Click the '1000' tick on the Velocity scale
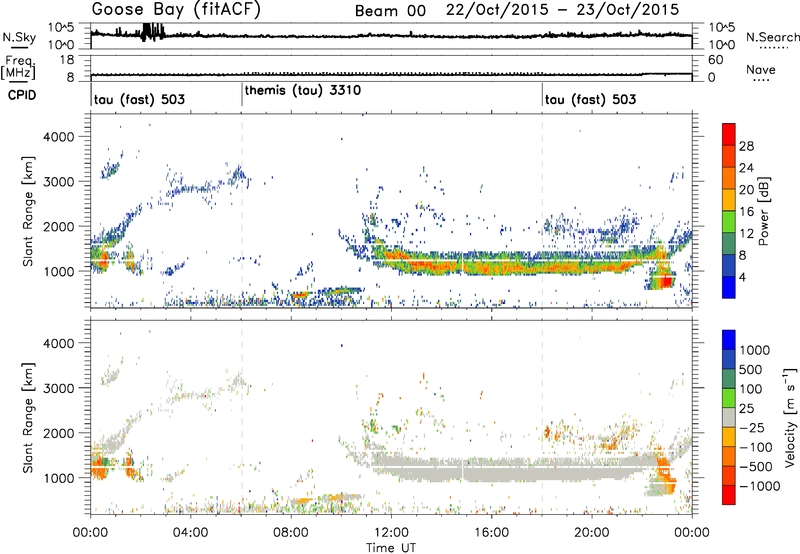This screenshot has width=800, height=554. 755,350
